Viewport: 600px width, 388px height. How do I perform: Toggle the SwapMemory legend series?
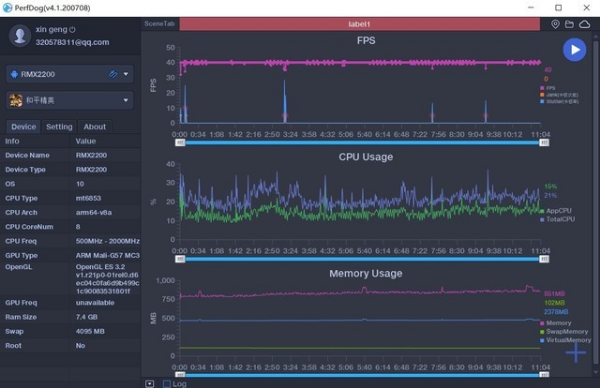(x=564, y=332)
